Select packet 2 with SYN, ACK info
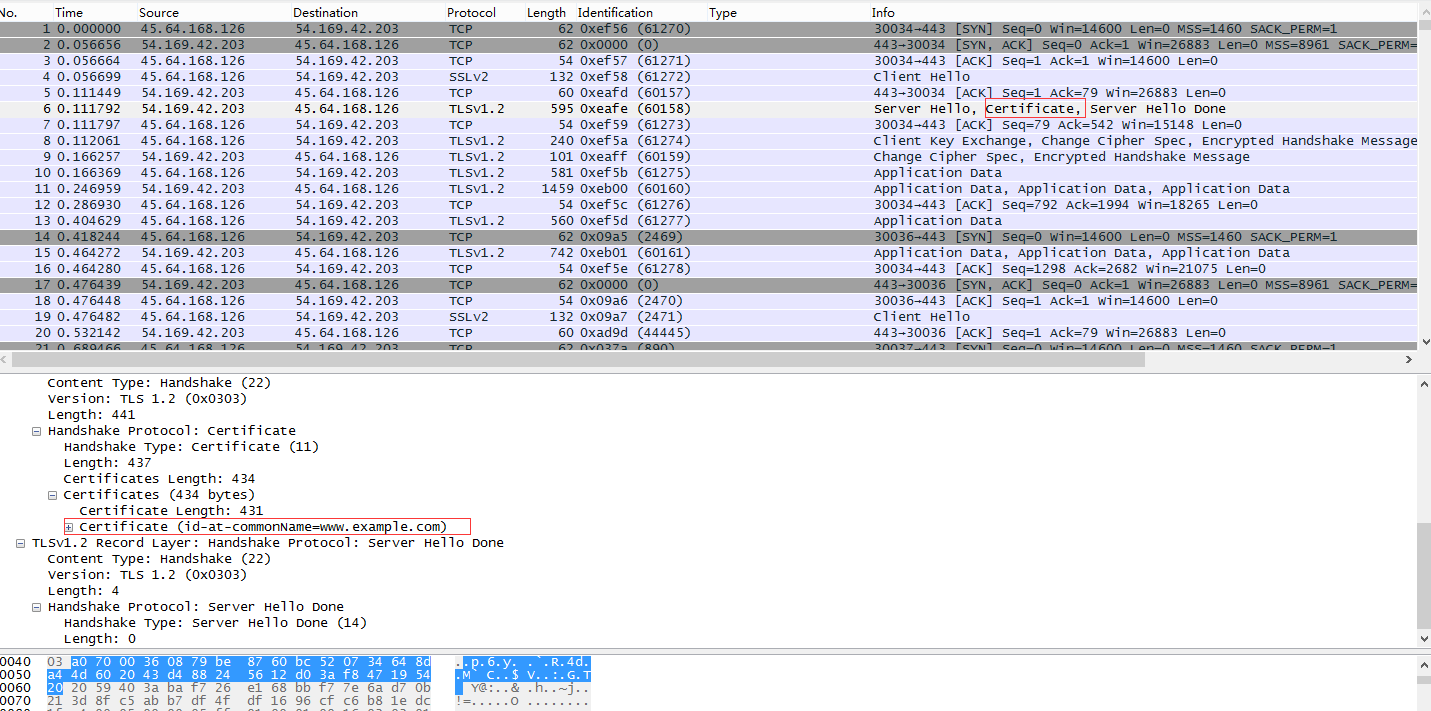The height and width of the screenshot is (711, 1431). point(708,45)
